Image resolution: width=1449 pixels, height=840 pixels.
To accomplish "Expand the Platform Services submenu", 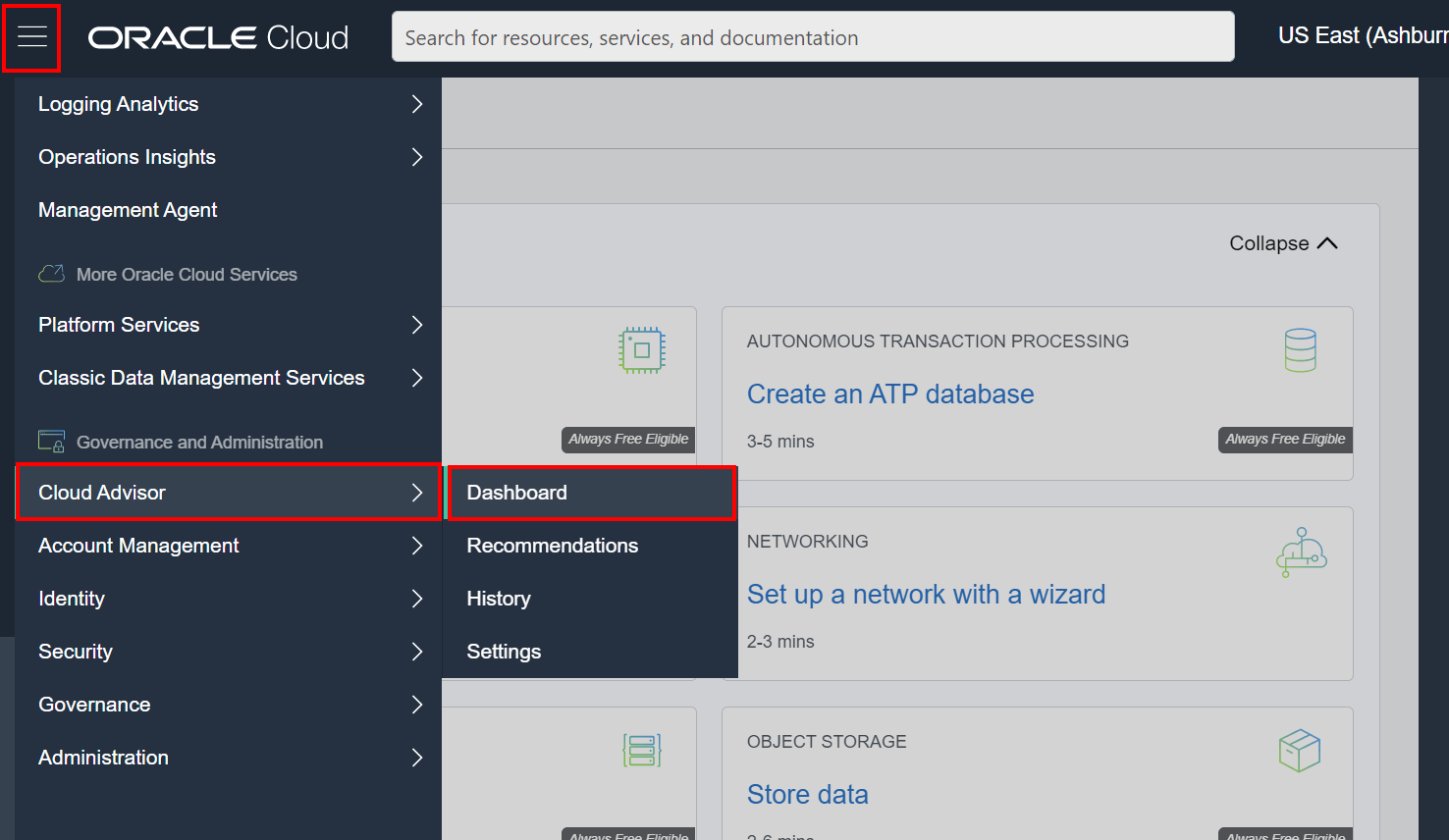I will click(x=417, y=325).
